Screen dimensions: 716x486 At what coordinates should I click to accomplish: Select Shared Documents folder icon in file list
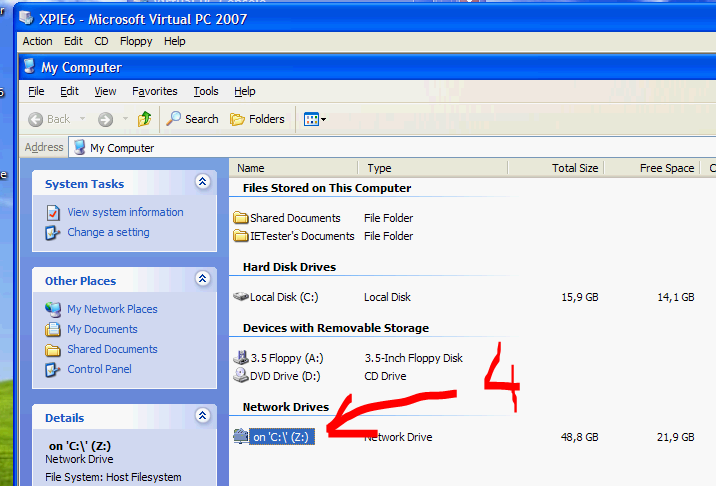click(x=241, y=217)
